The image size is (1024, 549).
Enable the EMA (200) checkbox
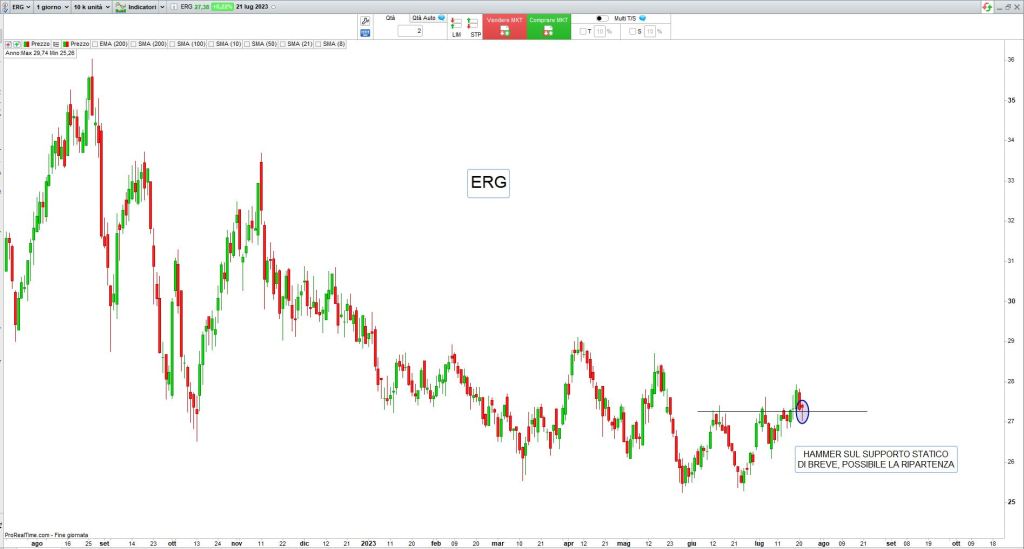(95, 44)
